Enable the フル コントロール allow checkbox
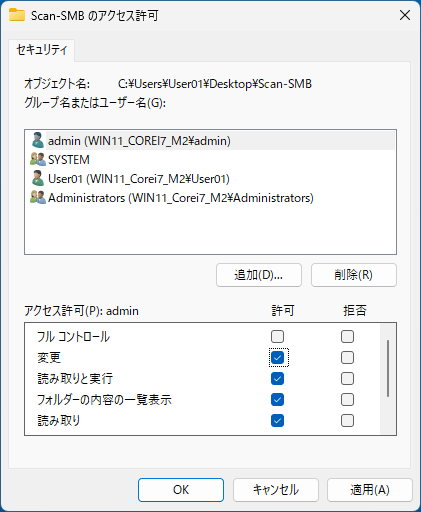Viewport: 421px width, 512px height. pyautogui.click(x=277, y=336)
